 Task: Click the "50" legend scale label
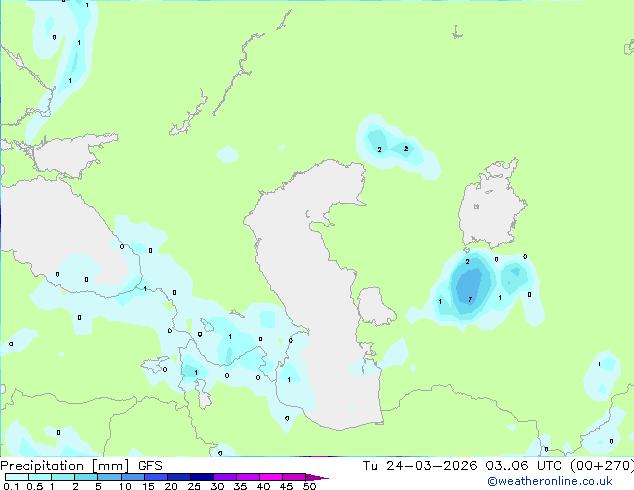point(309,486)
